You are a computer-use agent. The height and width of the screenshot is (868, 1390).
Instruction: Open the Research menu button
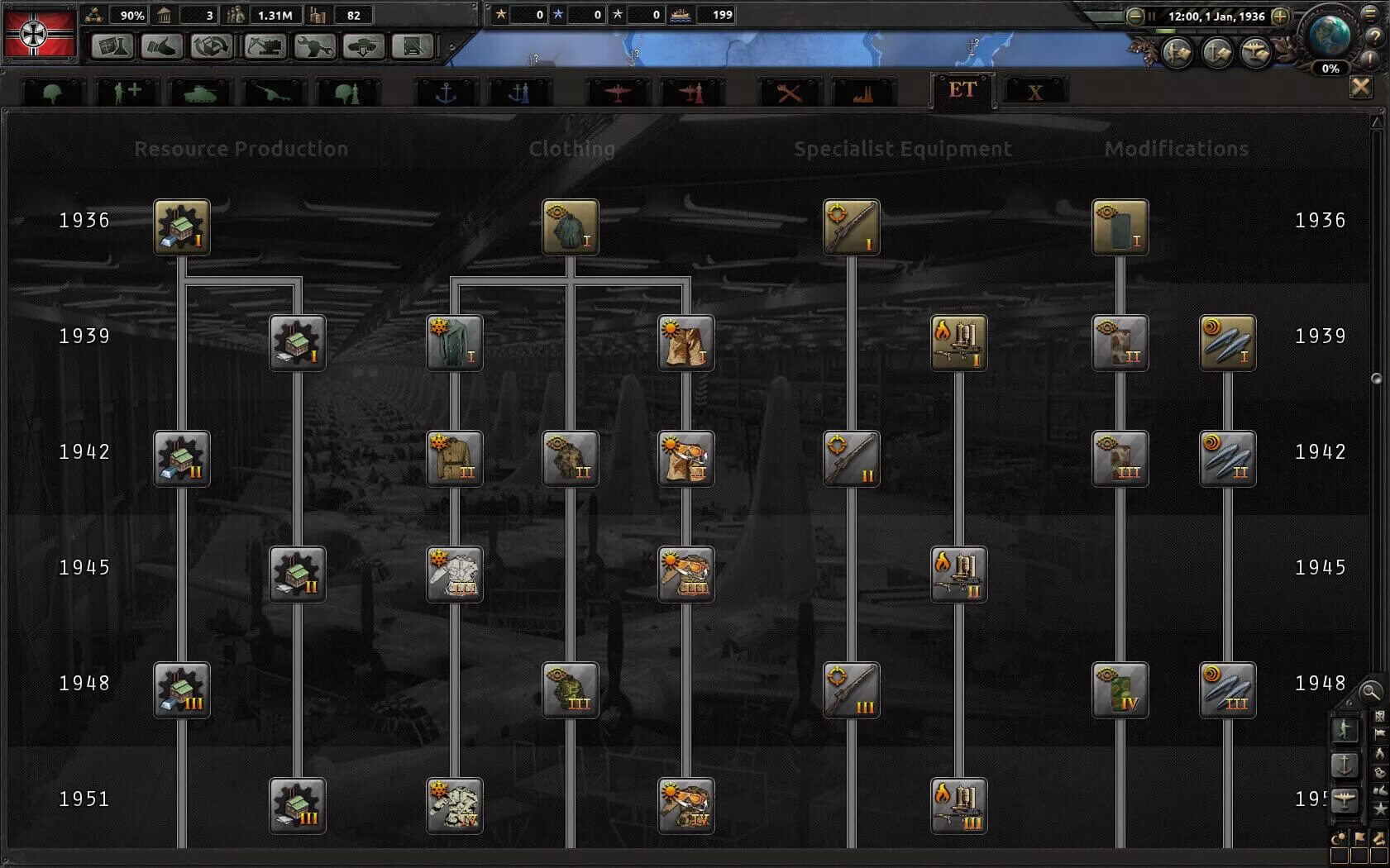click(x=112, y=45)
